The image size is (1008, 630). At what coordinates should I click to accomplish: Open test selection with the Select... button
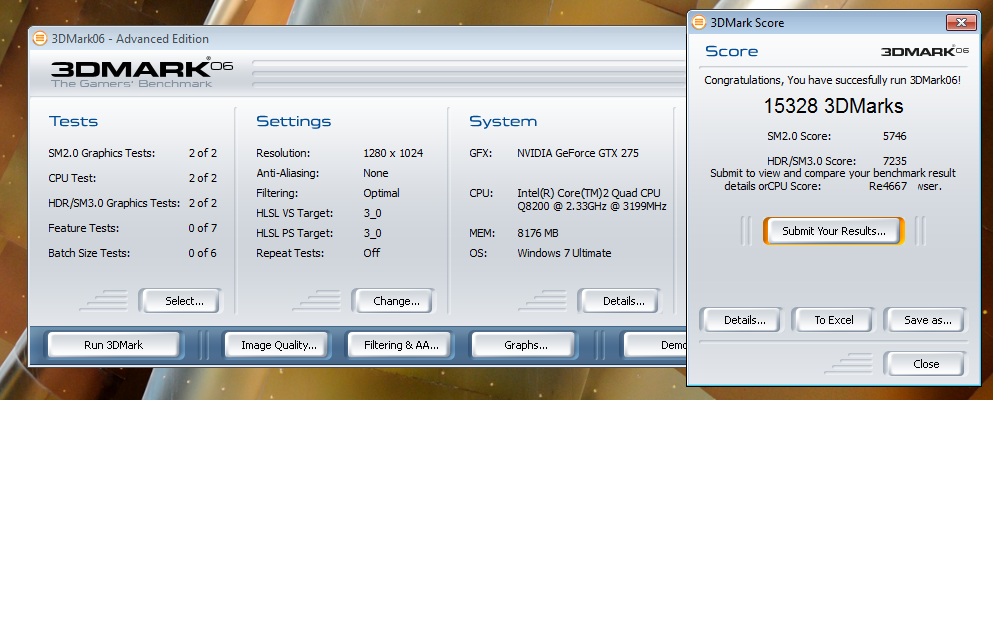[x=180, y=301]
